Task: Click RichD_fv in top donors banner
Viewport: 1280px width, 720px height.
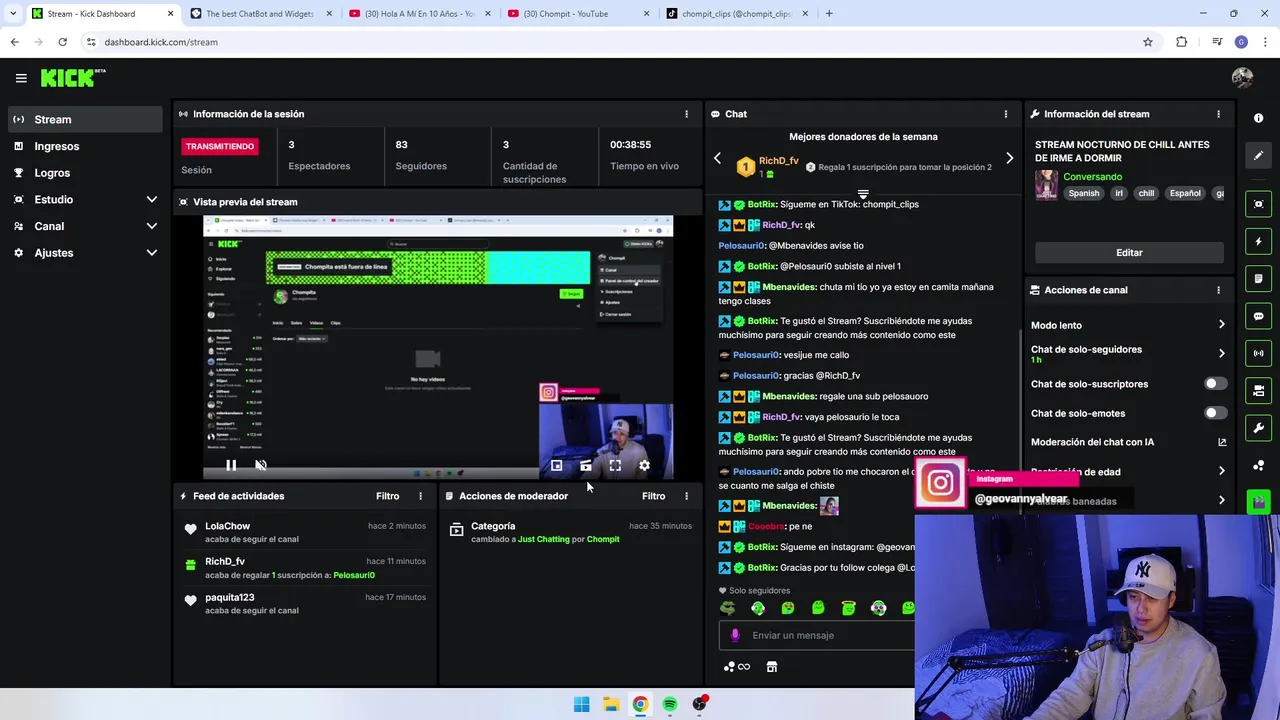Action: point(778,161)
